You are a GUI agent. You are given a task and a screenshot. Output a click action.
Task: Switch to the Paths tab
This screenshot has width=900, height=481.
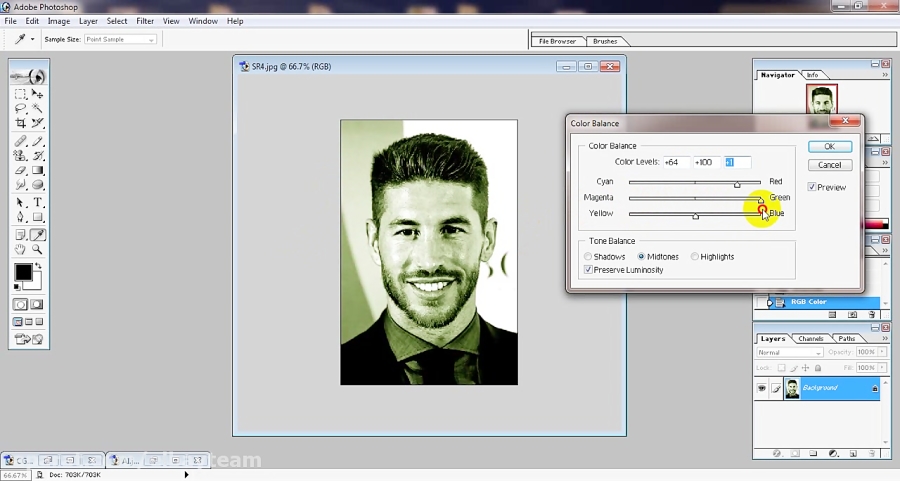point(846,339)
